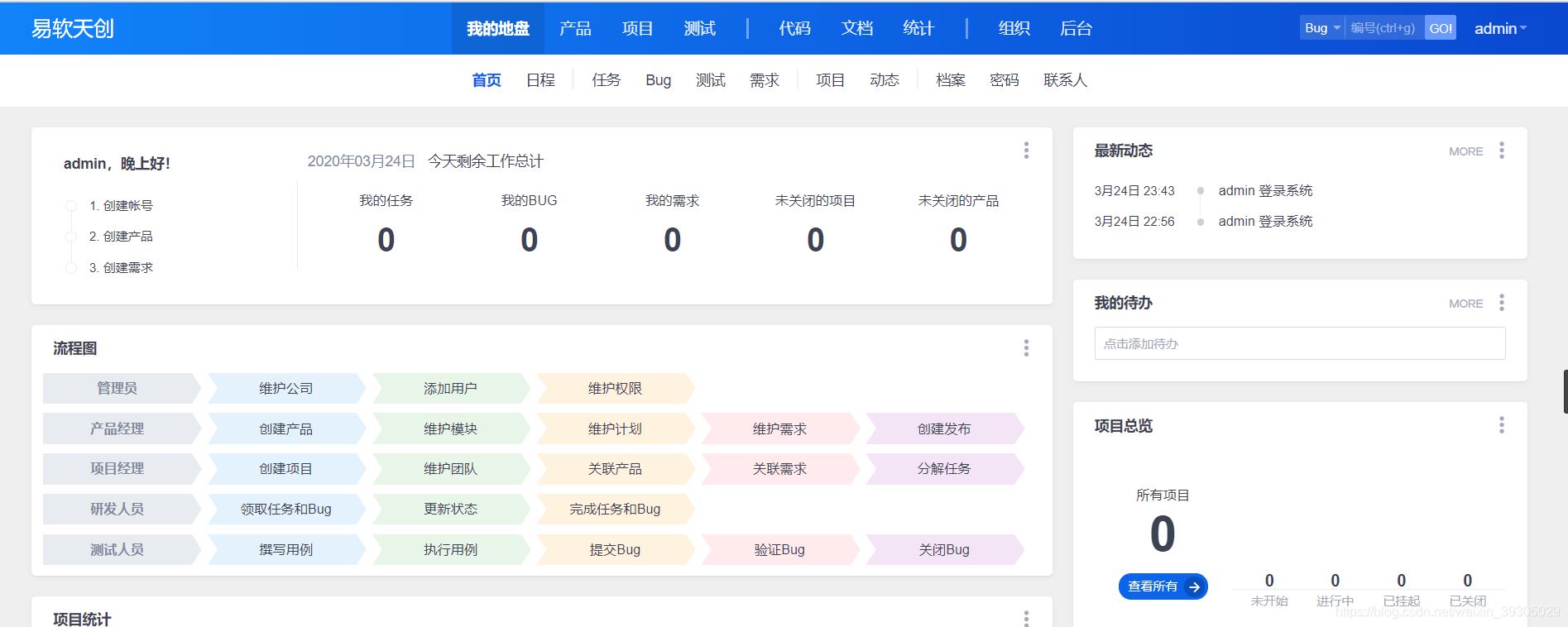This screenshot has width=1568, height=627.
Task: Open the welcome block three-dot menu
Action: pos(1026,150)
